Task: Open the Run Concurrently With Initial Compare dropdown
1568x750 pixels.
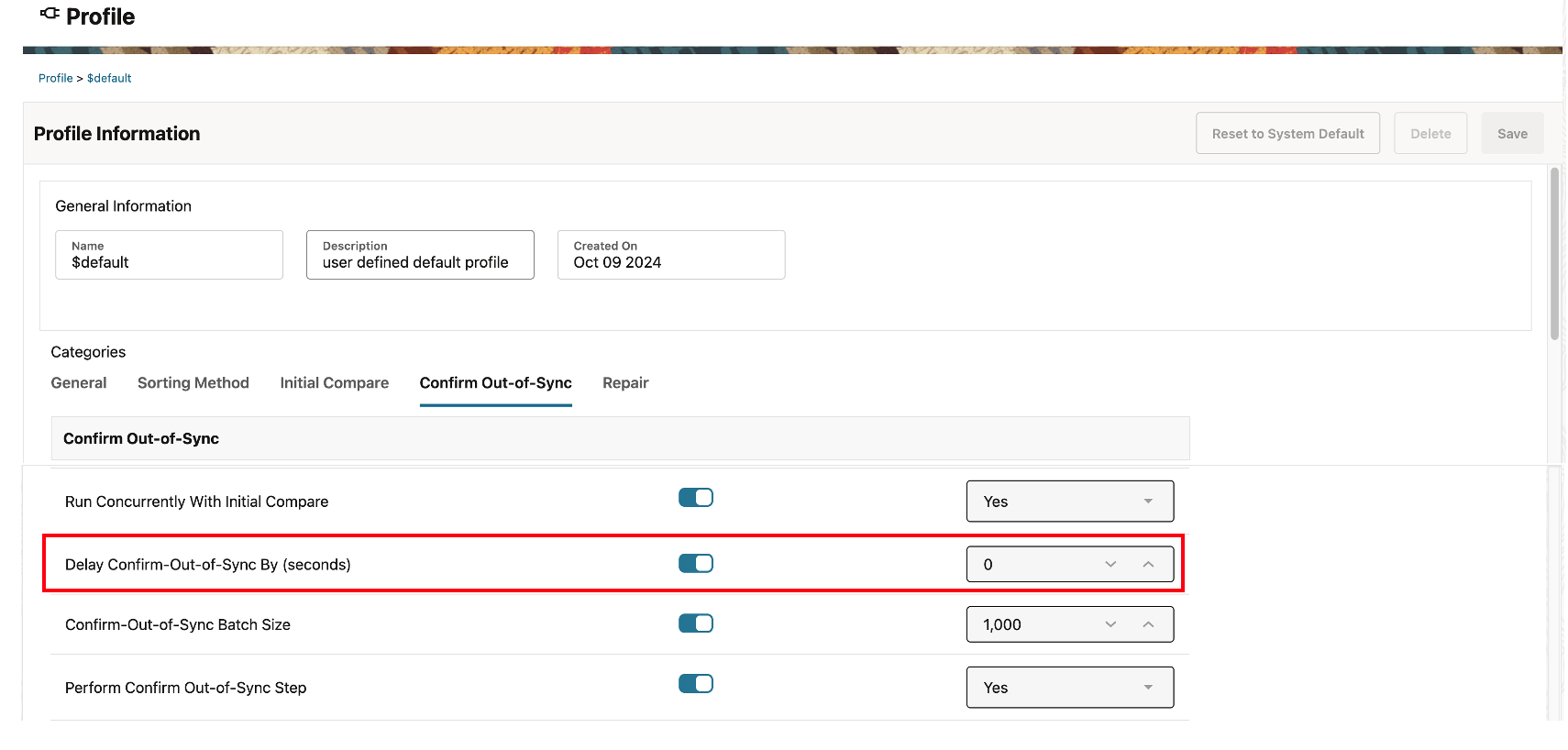Action: 1069,502
